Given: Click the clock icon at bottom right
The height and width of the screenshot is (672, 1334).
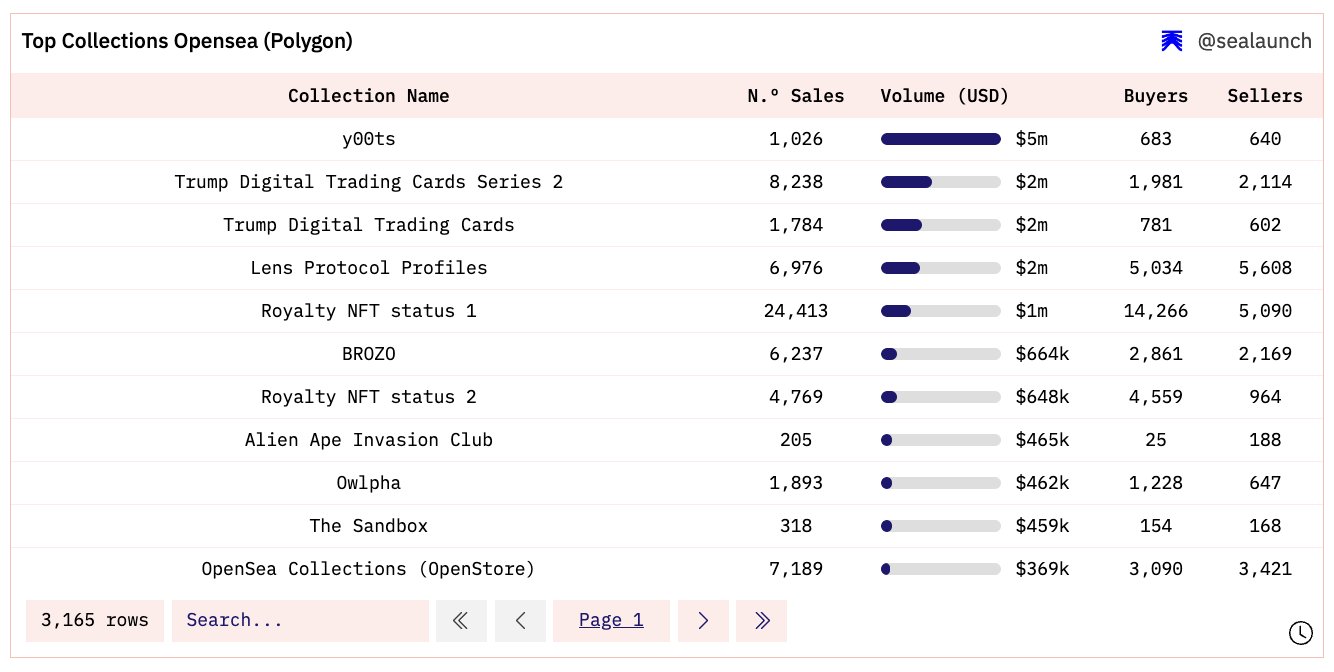Looking at the screenshot, I should tap(1300, 632).
